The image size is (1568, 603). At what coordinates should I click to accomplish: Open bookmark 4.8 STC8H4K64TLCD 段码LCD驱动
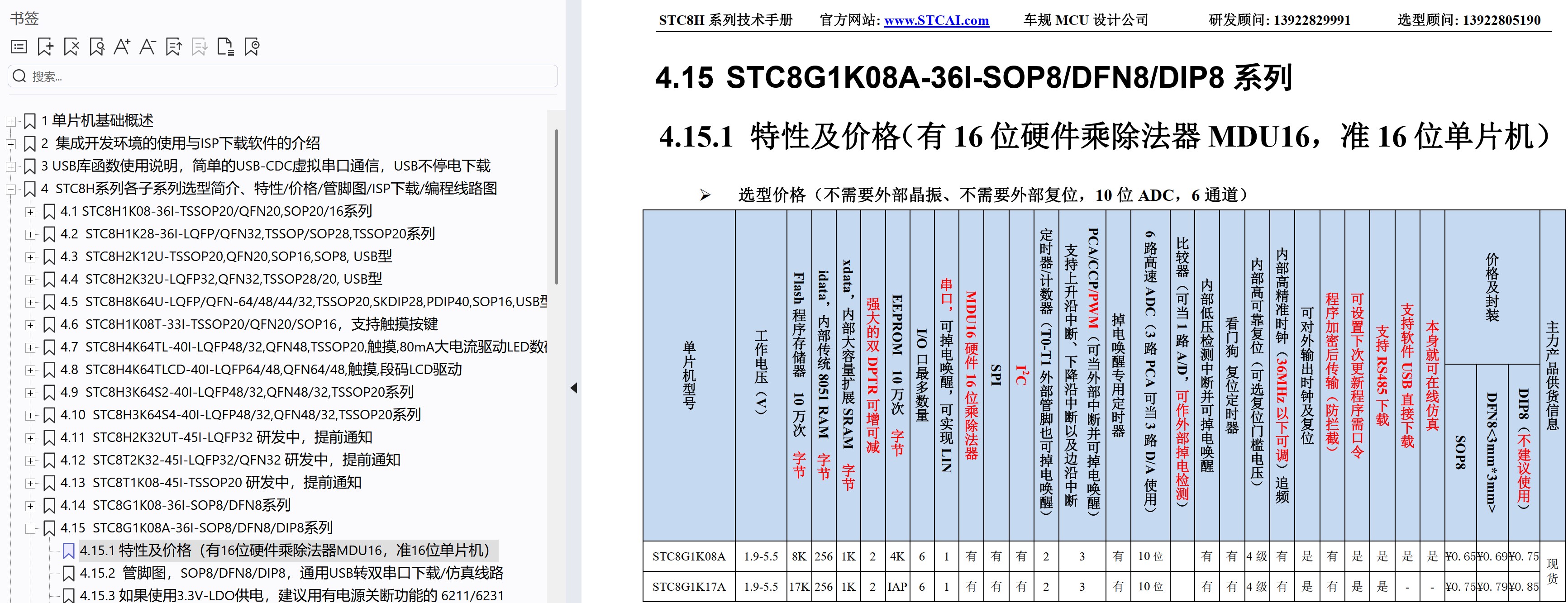coord(261,369)
